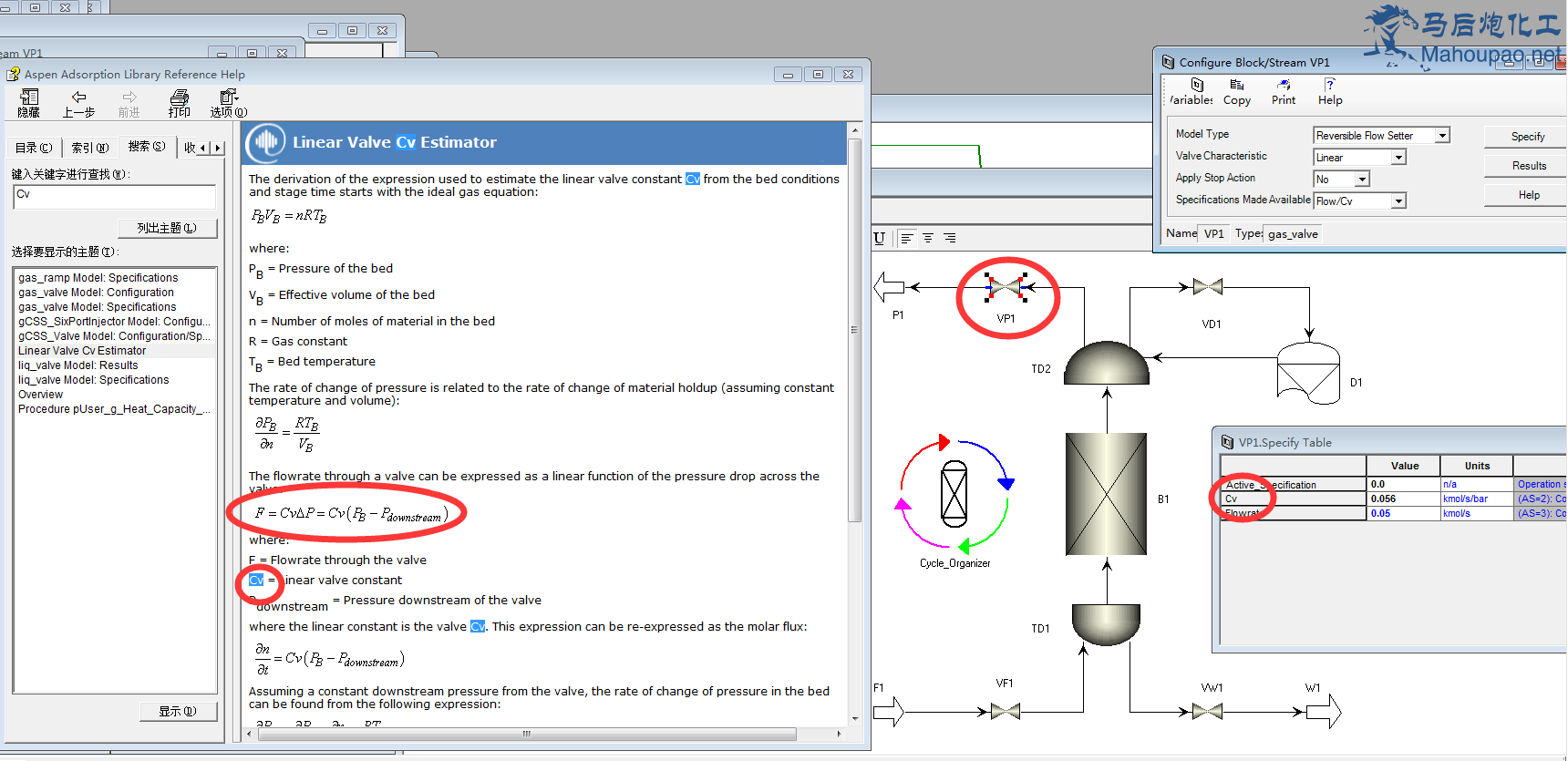The image size is (1568, 761).
Task: Select topic 'Linear Valve Cv Estimator'
Action: click(x=82, y=351)
